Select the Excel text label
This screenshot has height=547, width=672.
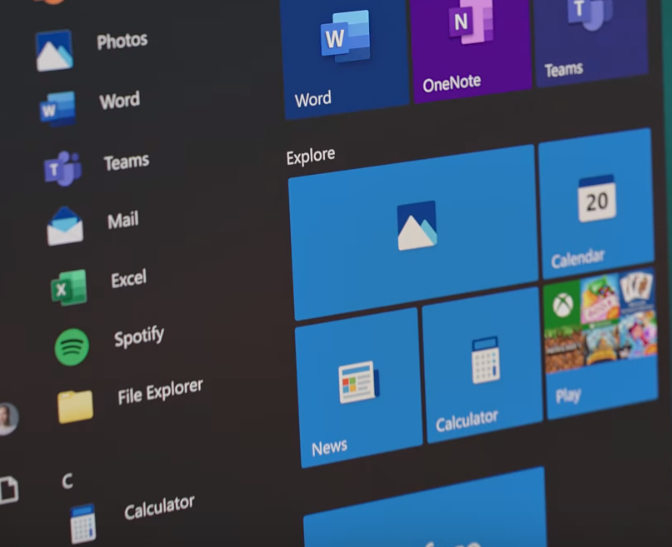coord(129,279)
